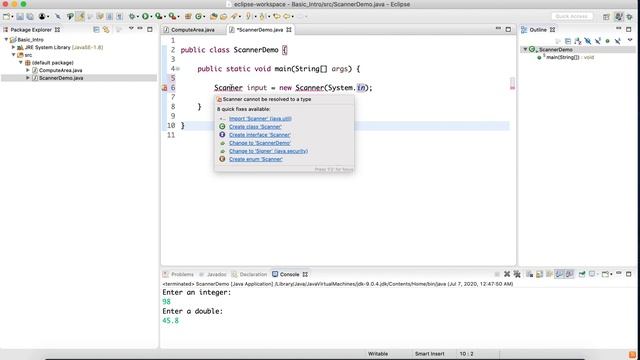The width and height of the screenshot is (640, 360).
Task: Click the External Tools run icon
Action: pyautogui.click(x=173, y=16)
